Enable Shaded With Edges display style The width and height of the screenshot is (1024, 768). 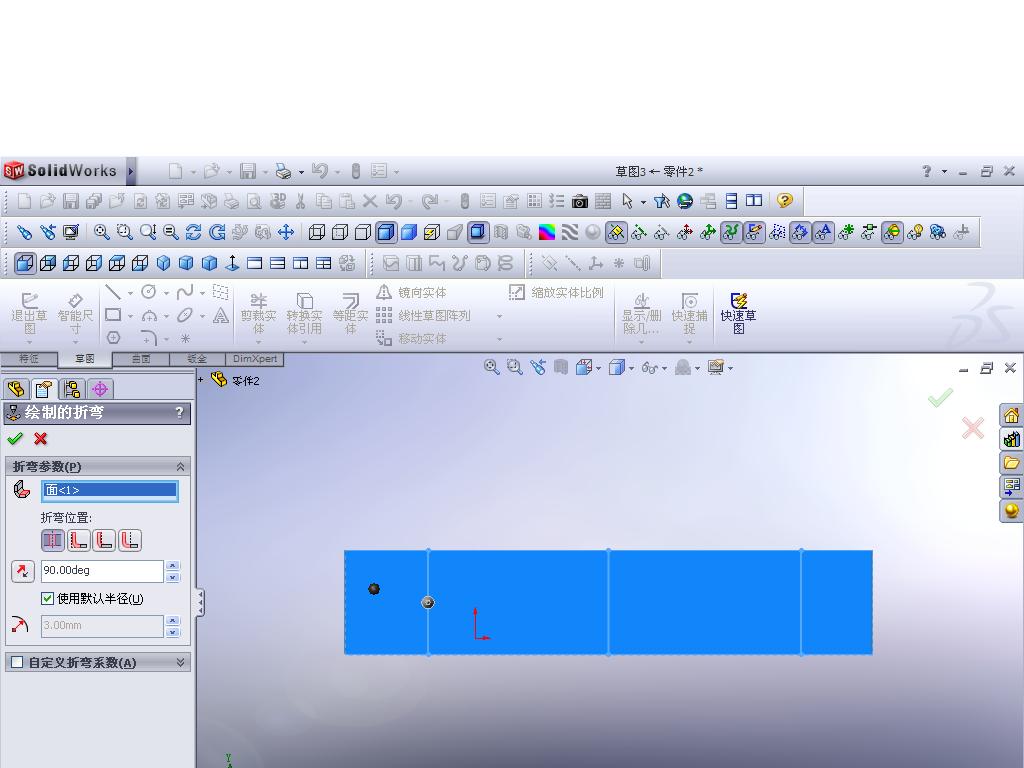[x=386, y=232]
